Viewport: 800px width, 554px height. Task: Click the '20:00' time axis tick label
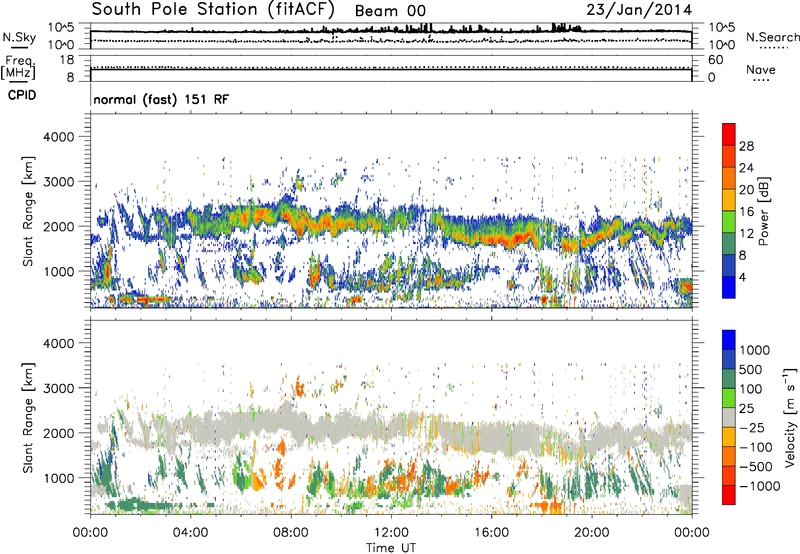(591, 533)
